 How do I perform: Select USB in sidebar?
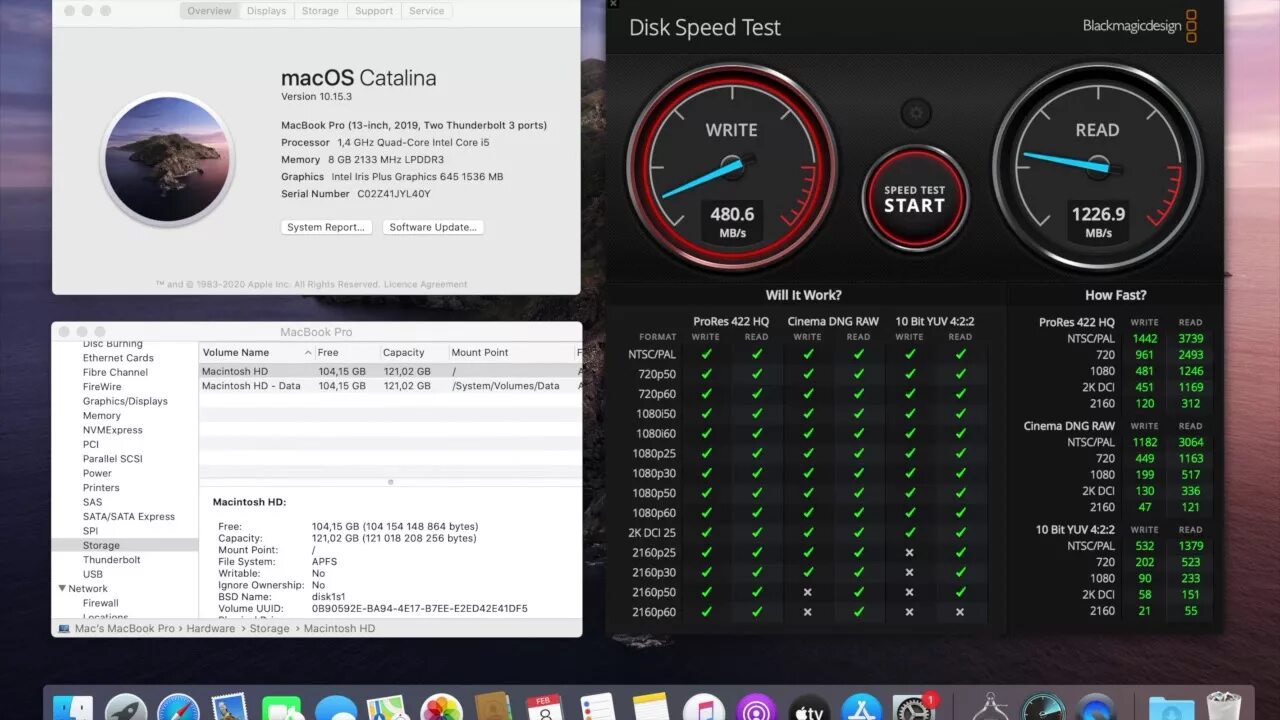click(x=93, y=574)
